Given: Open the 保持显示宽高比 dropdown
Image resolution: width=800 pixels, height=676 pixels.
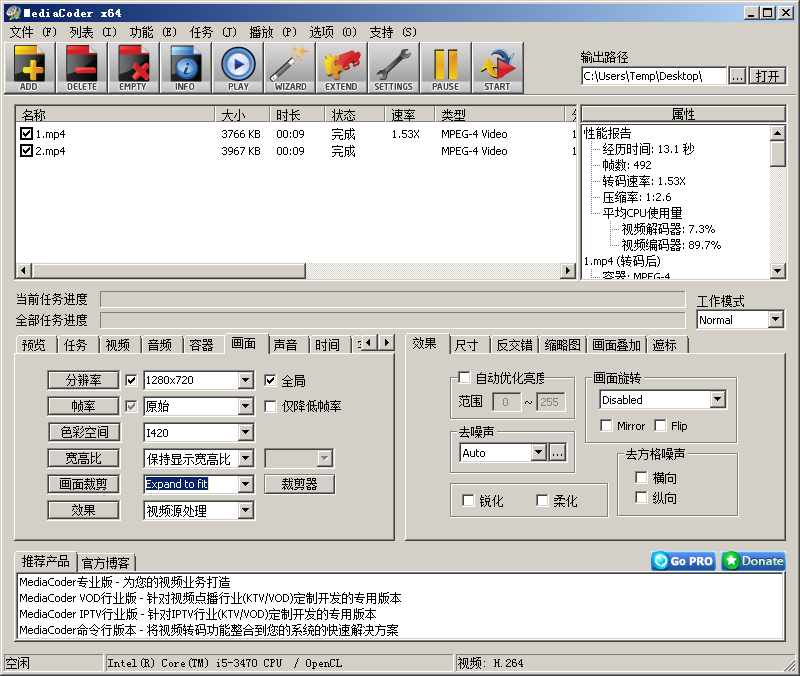Looking at the screenshot, I should [x=246, y=458].
